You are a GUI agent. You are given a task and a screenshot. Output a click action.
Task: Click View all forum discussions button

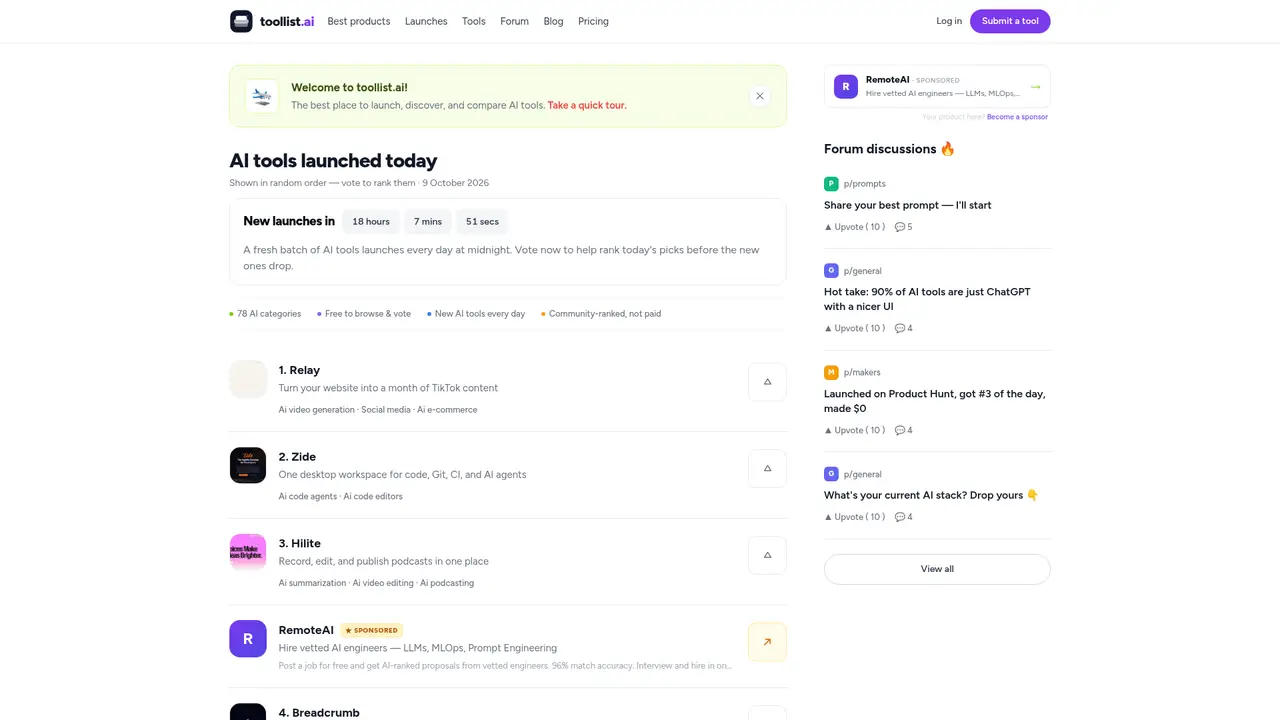(x=937, y=569)
